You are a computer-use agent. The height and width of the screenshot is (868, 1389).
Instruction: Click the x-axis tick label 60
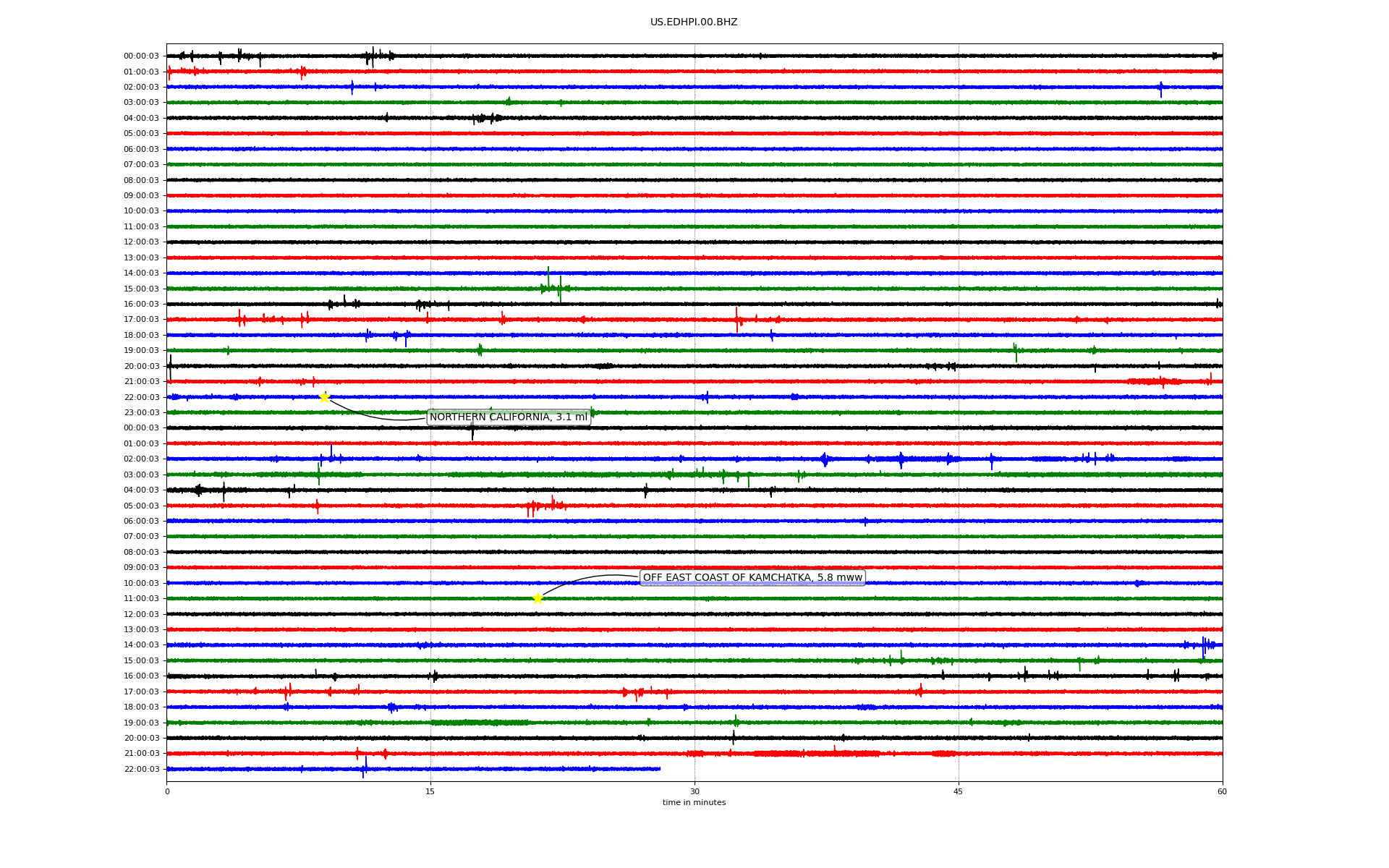click(1222, 791)
